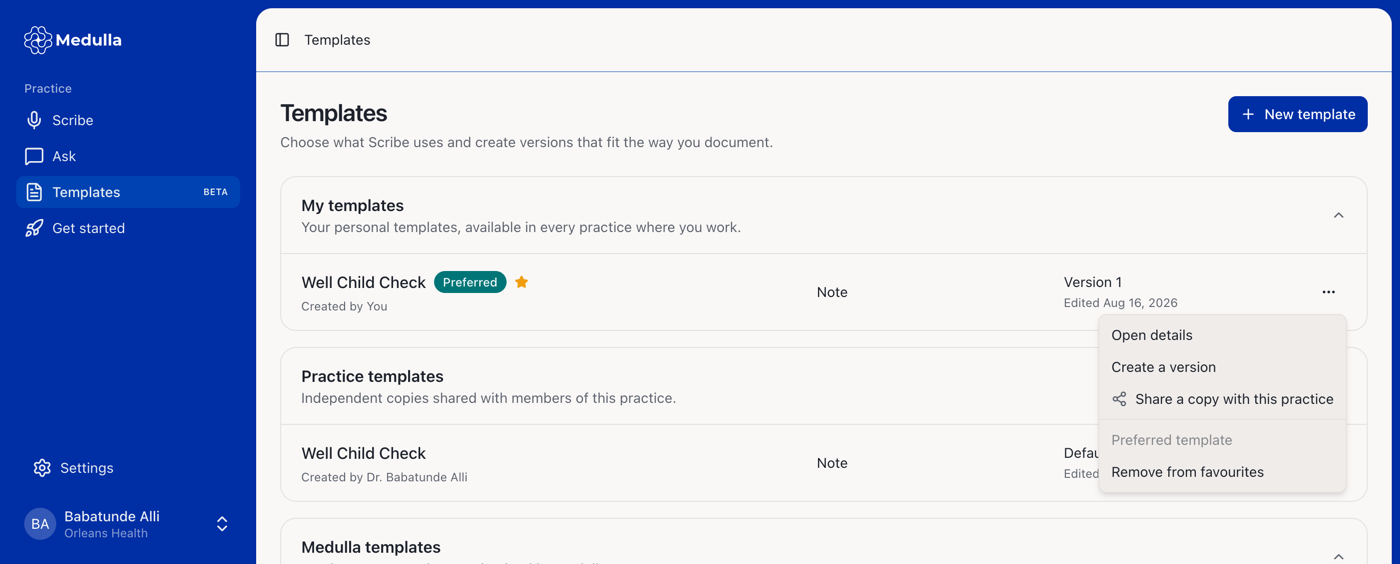The height and width of the screenshot is (564, 1400).
Task: Open Dr. Babatunde Alli's Well Child Check
Action: 363,453
